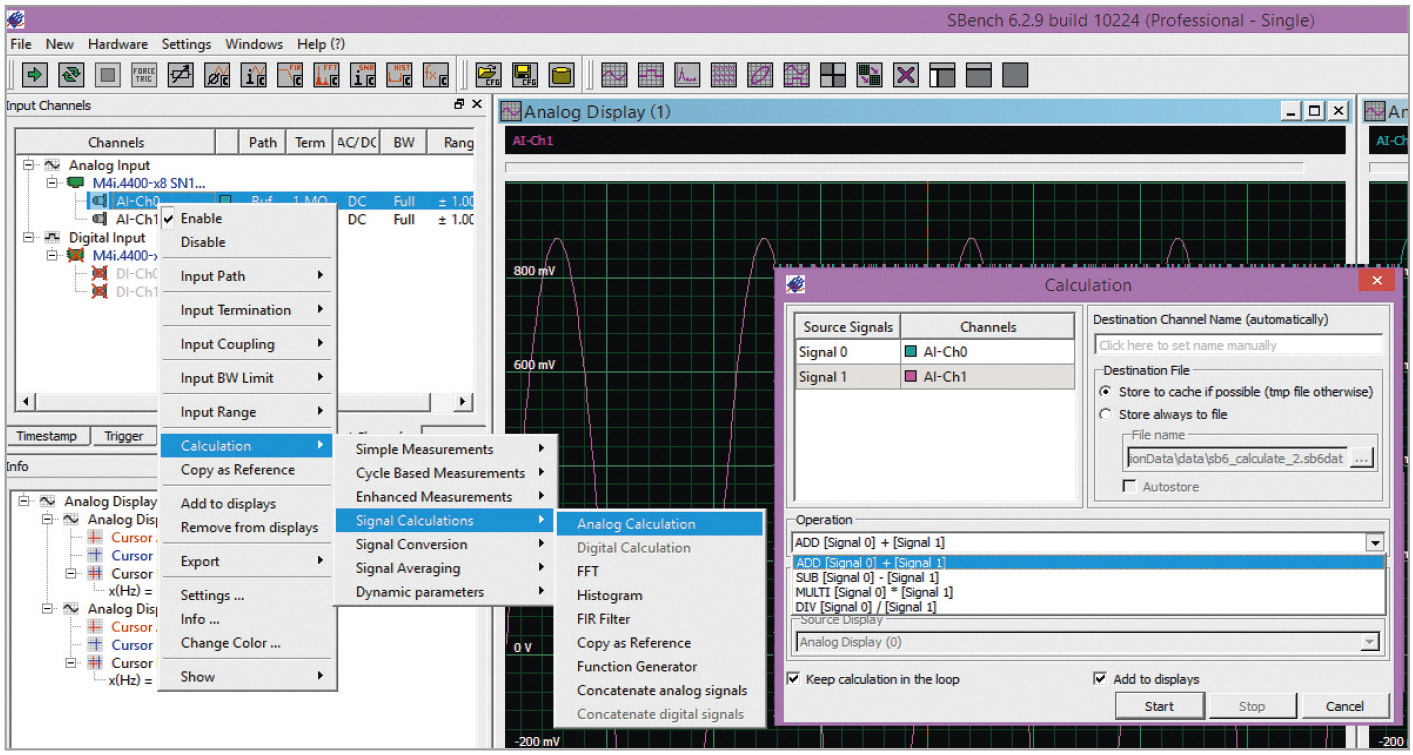Screen dimensions: 1413x755
Task: Choose FFT from Signal Calculations submenu
Action: coord(660,571)
